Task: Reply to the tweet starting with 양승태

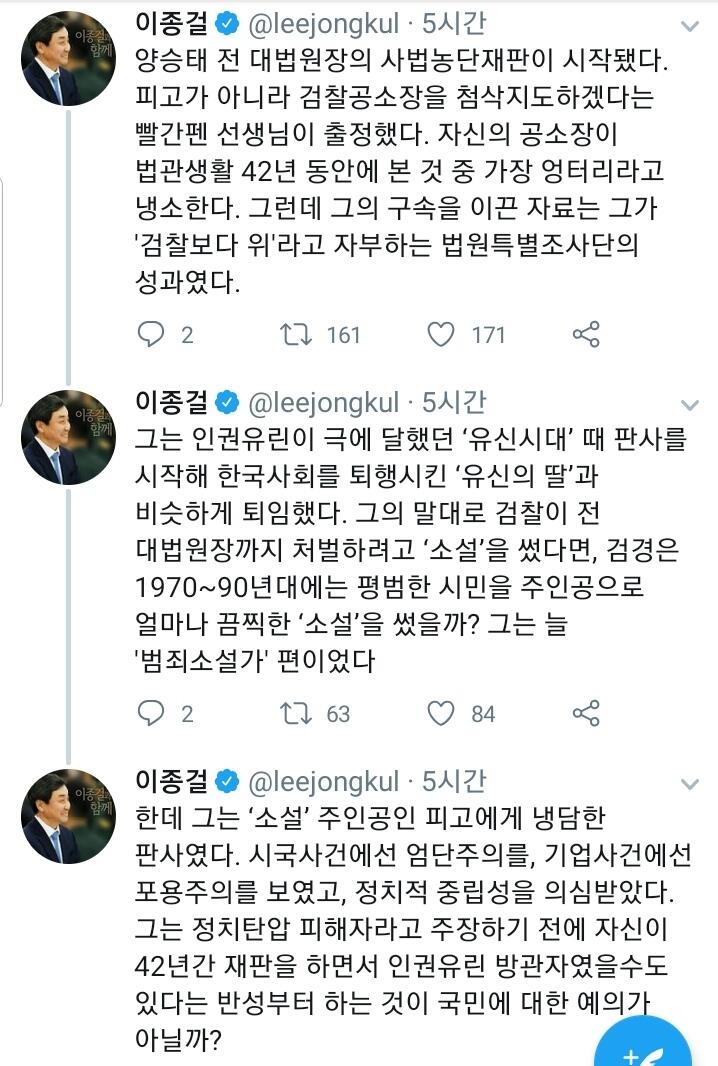Action: (x=151, y=334)
